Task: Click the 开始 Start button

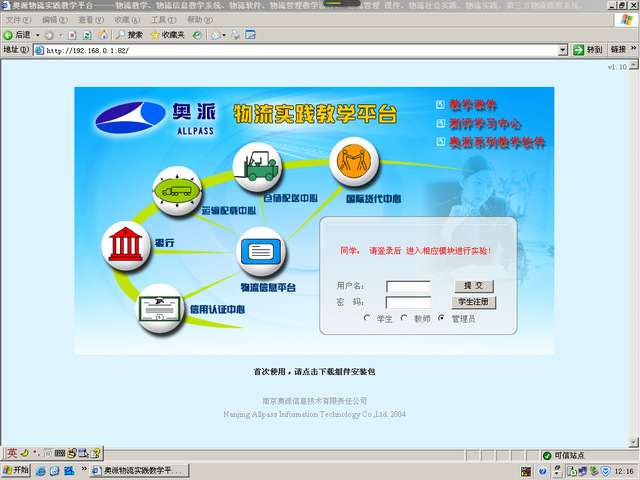Action: [x=16, y=470]
